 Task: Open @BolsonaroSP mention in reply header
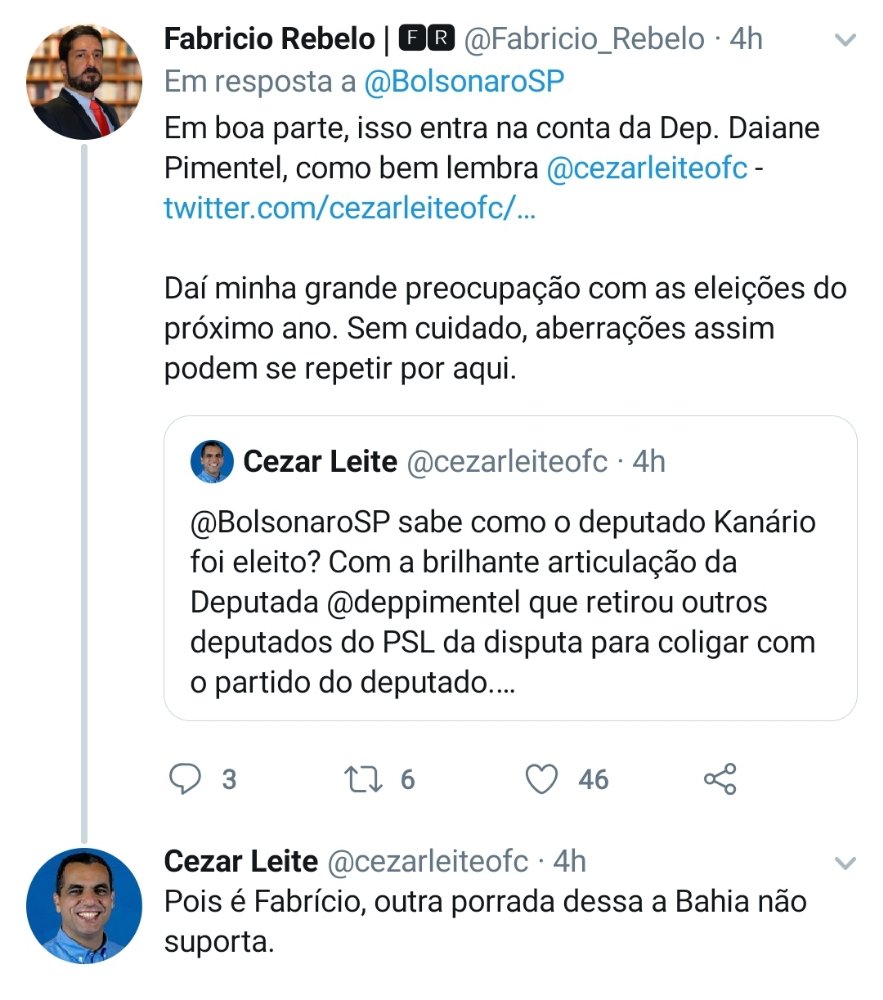(464, 82)
